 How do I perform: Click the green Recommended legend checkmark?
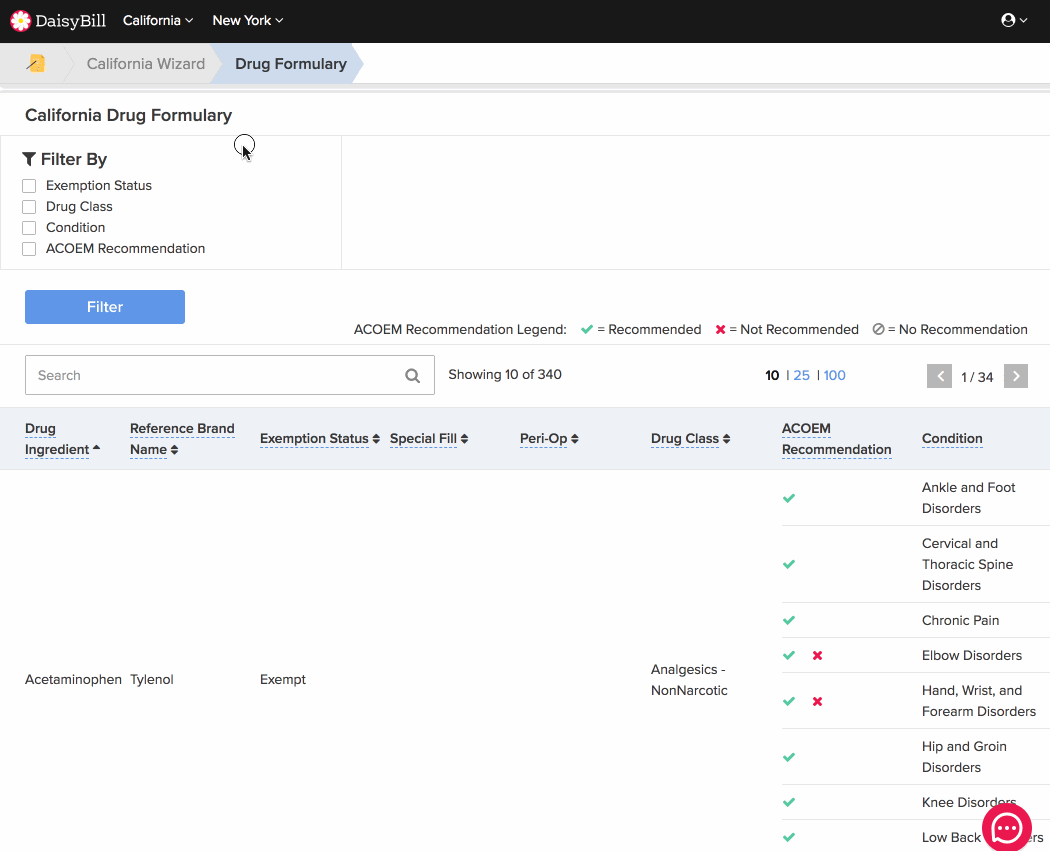587,329
